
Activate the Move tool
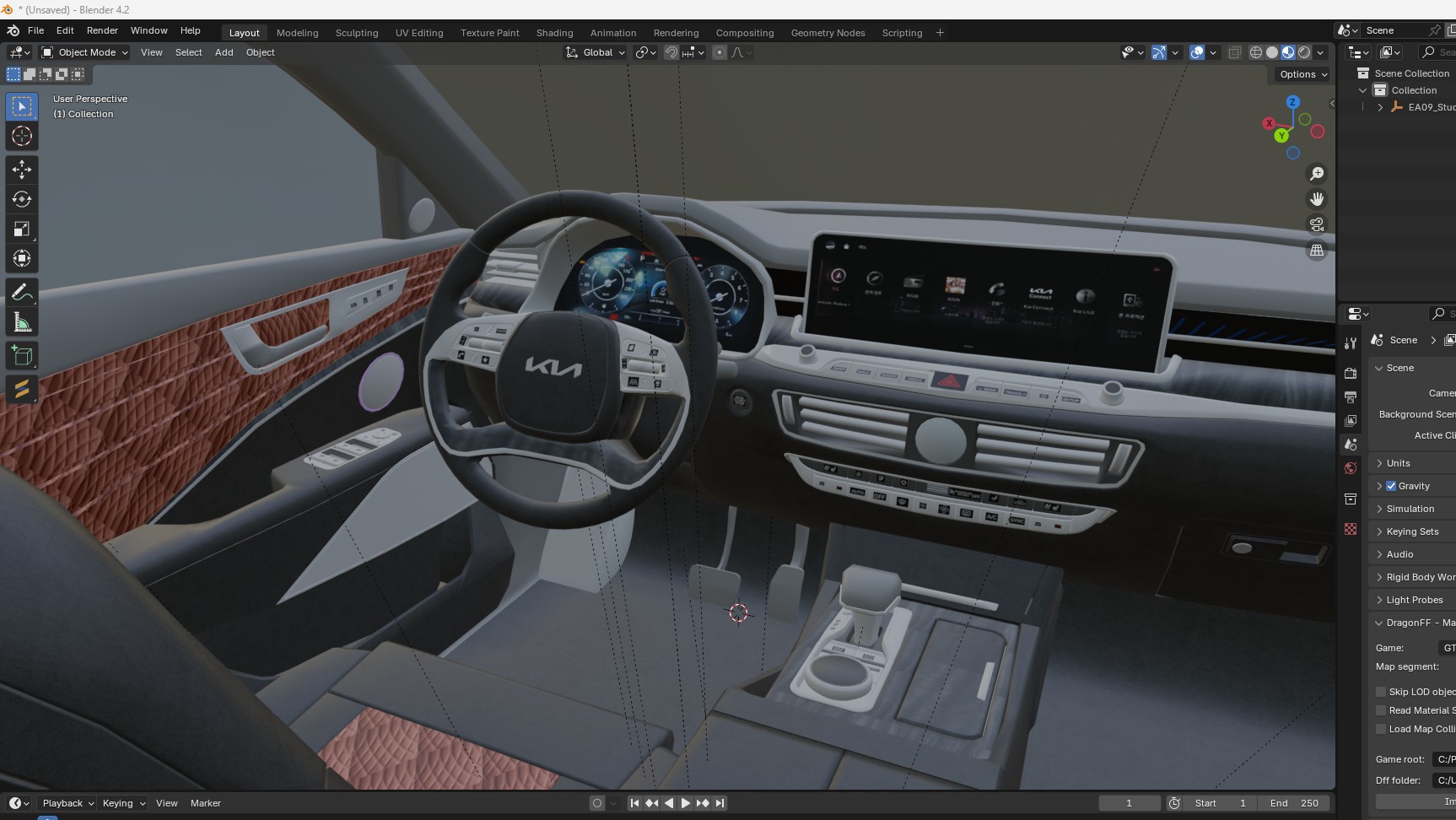(22, 170)
